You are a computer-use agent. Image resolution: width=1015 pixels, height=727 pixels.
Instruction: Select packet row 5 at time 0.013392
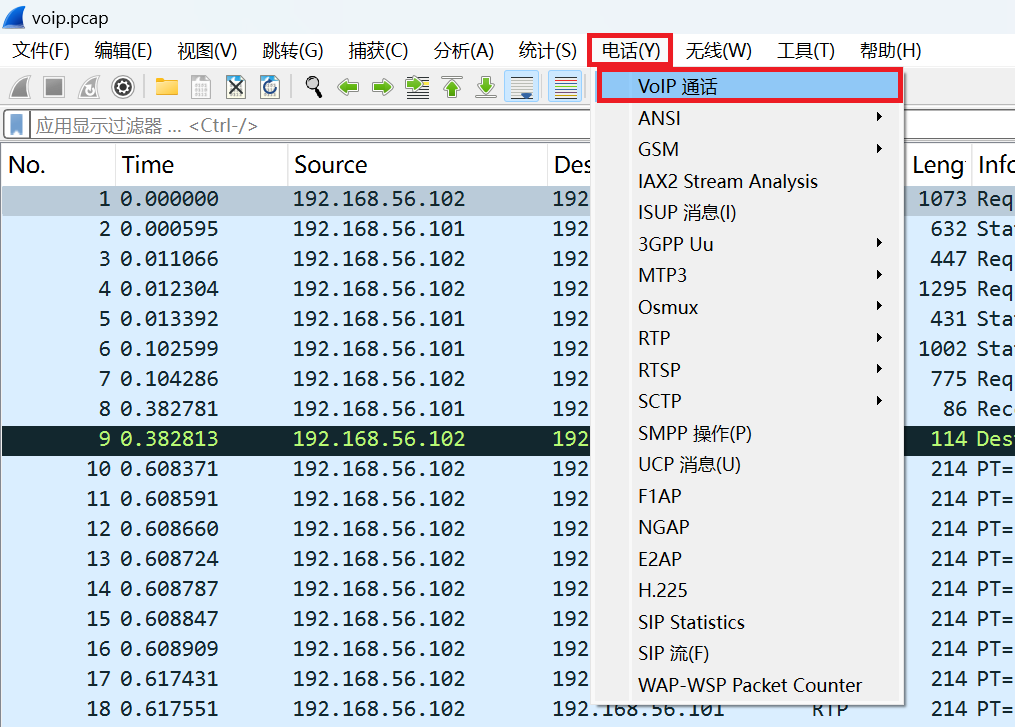coord(296,319)
